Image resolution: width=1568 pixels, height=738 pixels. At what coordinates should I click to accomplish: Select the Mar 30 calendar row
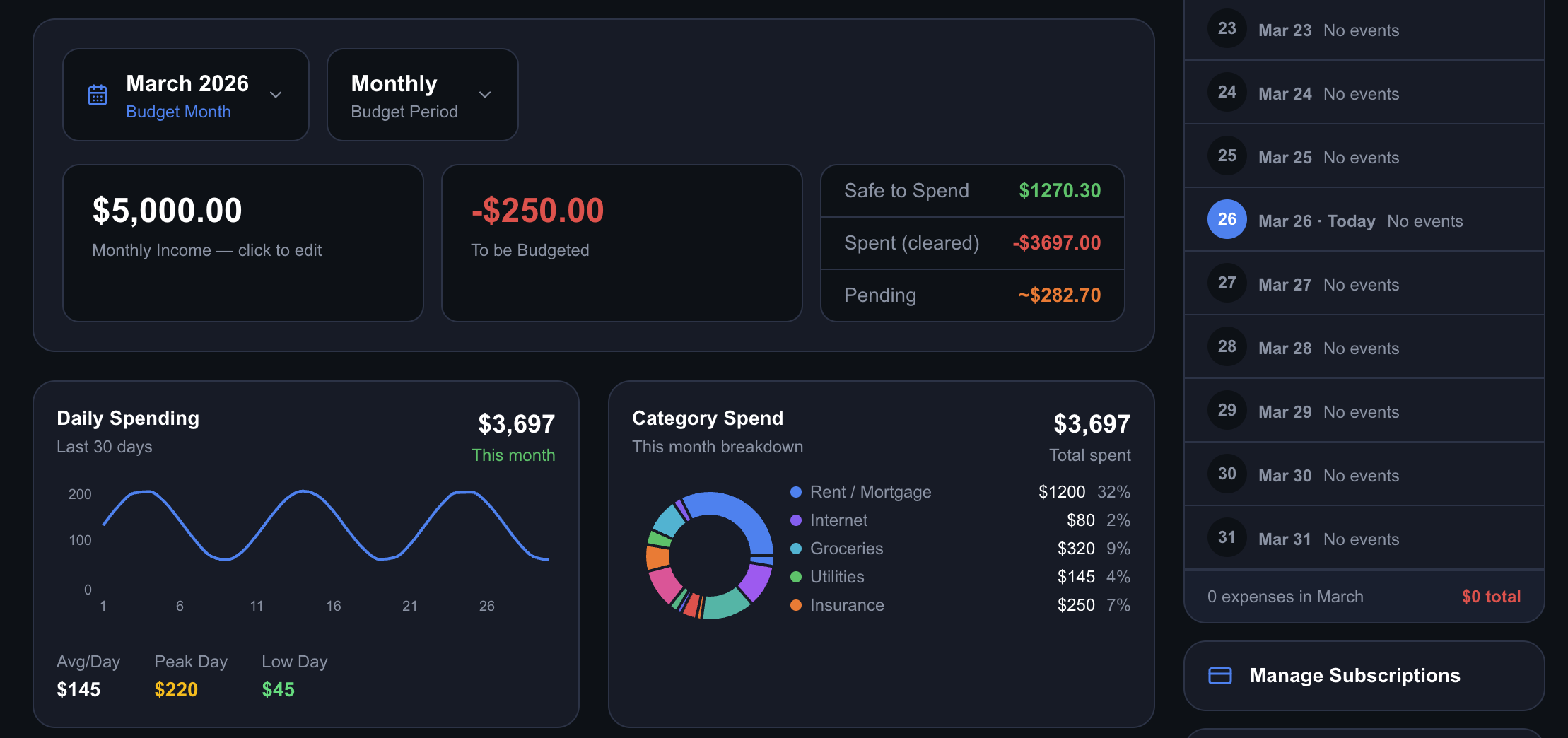pos(1363,474)
